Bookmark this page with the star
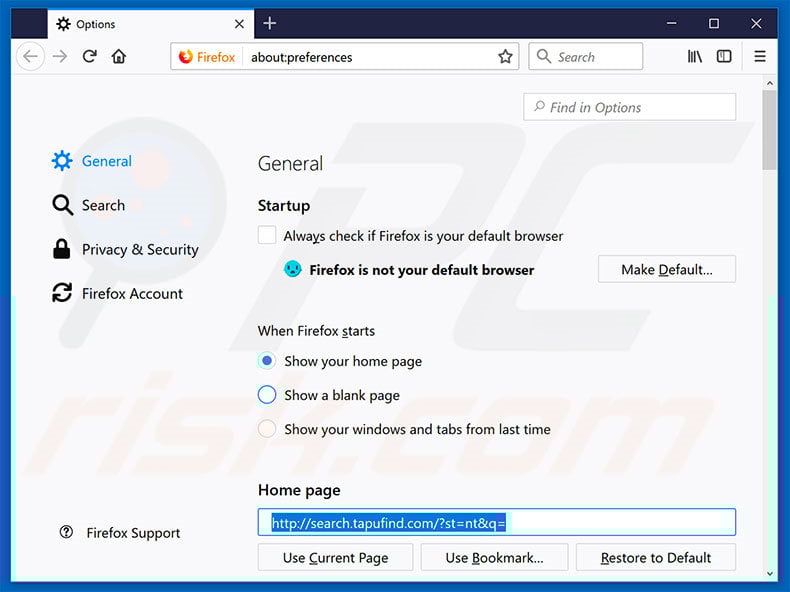The image size is (790, 592). click(x=505, y=57)
